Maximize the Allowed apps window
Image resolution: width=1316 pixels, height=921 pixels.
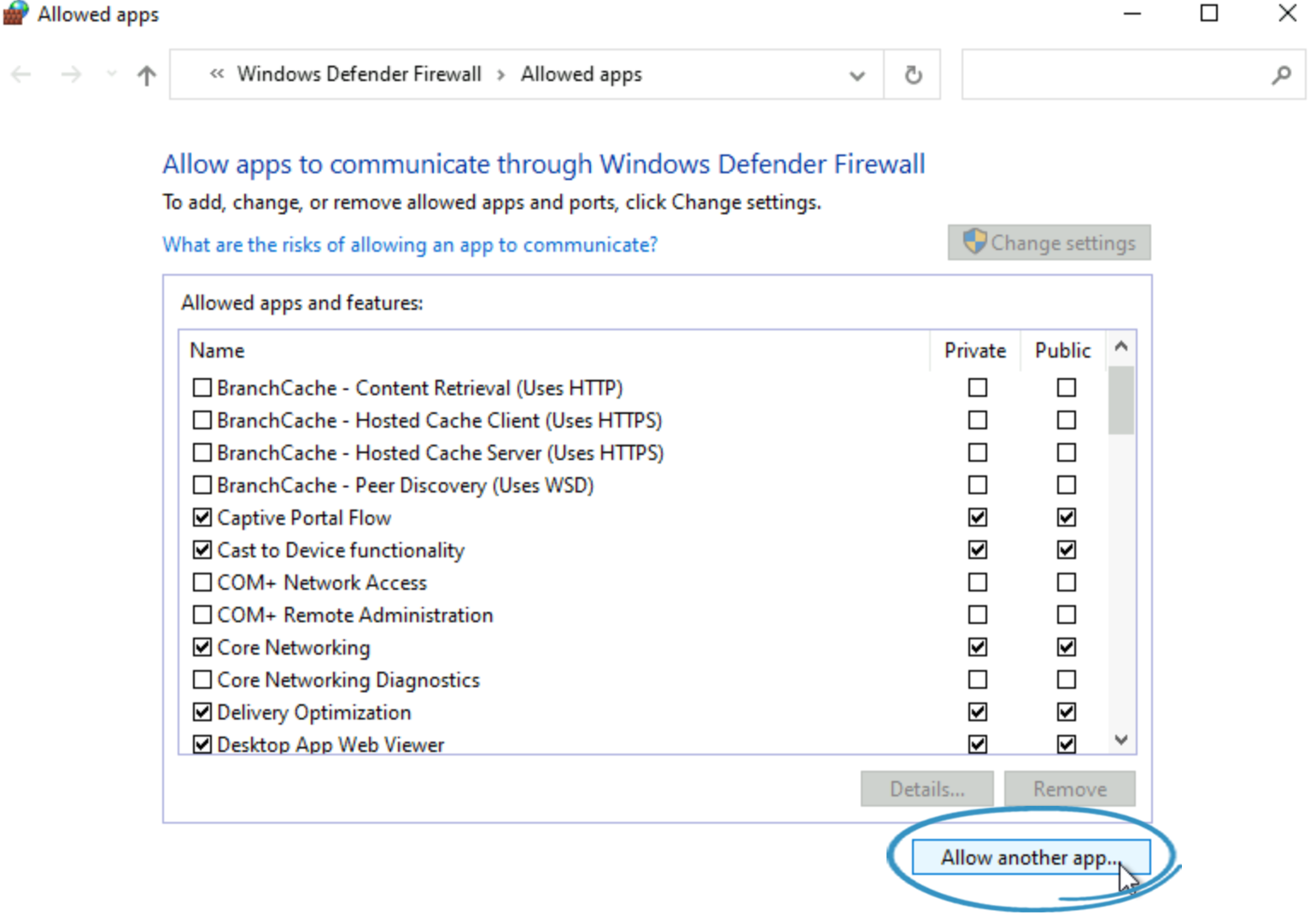point(1209,13)
